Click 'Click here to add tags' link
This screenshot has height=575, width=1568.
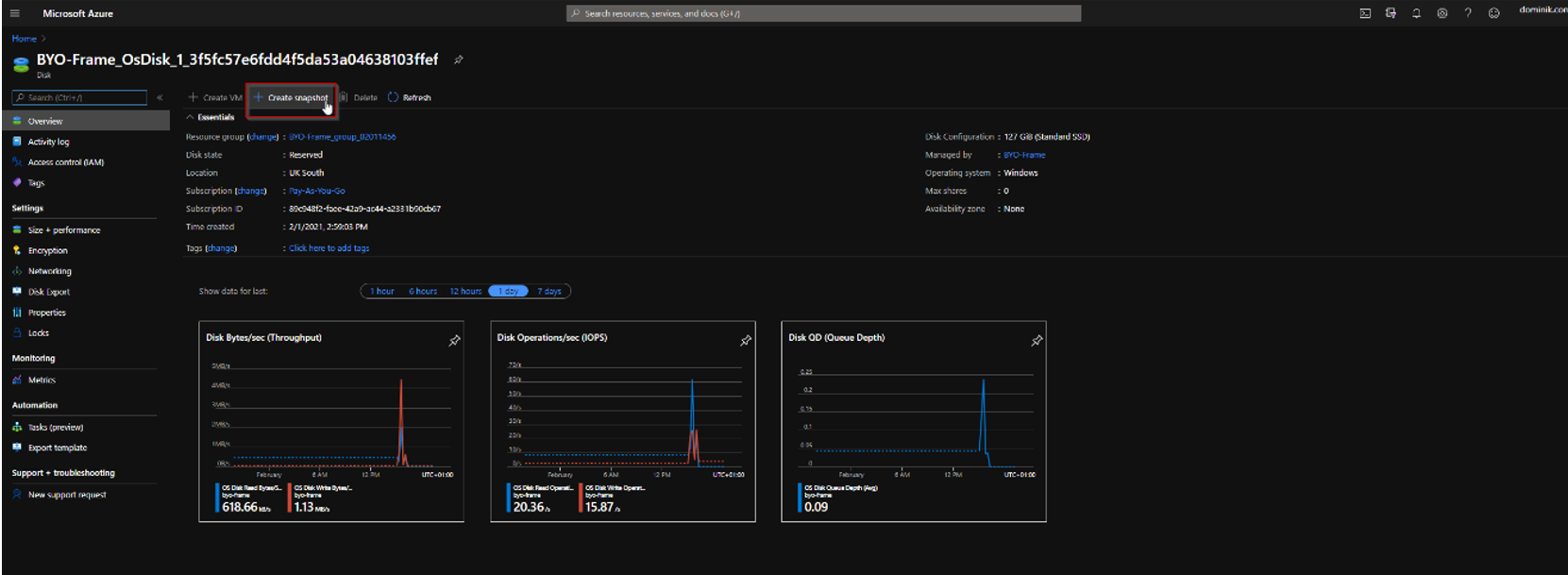click(329, 248)
